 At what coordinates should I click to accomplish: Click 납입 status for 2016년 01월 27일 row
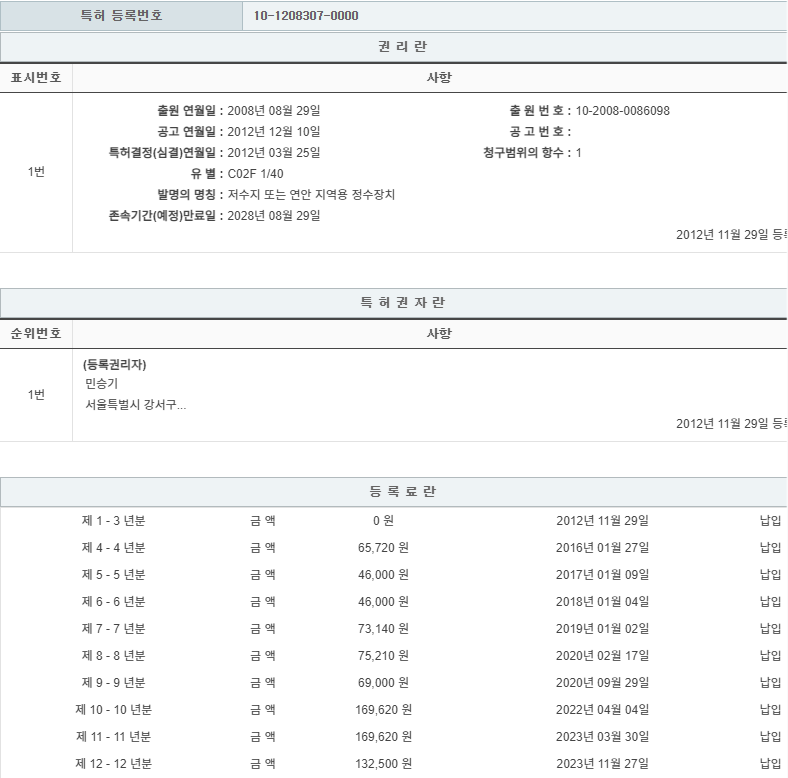[770, 548]
